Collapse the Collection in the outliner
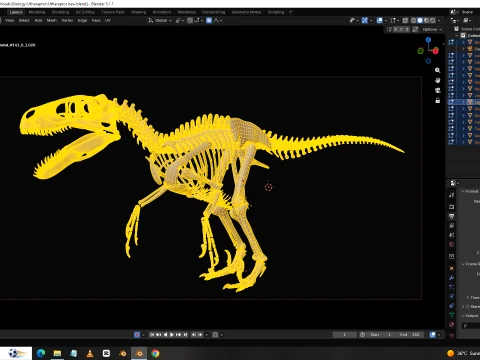 (457, 35)
